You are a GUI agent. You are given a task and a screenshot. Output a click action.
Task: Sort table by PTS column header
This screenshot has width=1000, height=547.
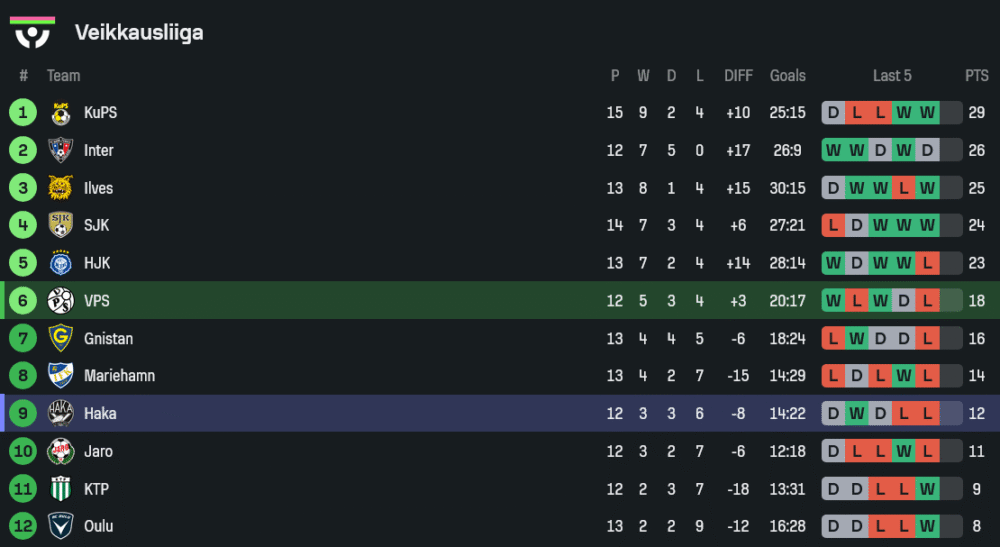(976, 76)
